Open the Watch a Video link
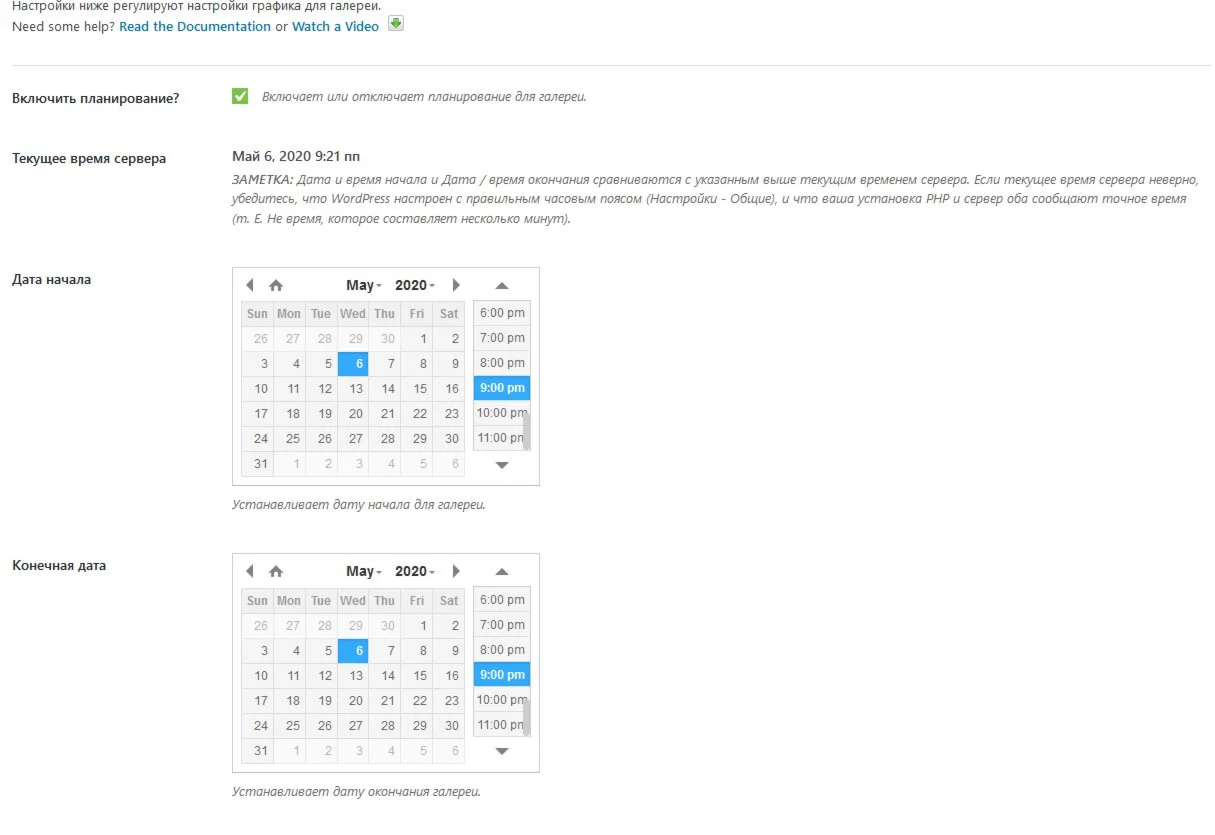 pyautogui.click(x=335, y=26)
